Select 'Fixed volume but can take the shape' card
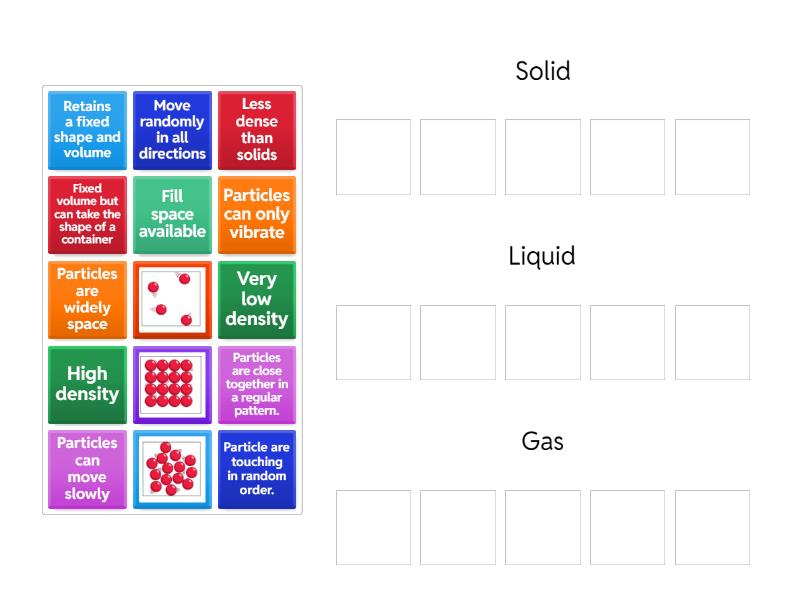Viewport: 800px width, 600px height. (87, 214)
